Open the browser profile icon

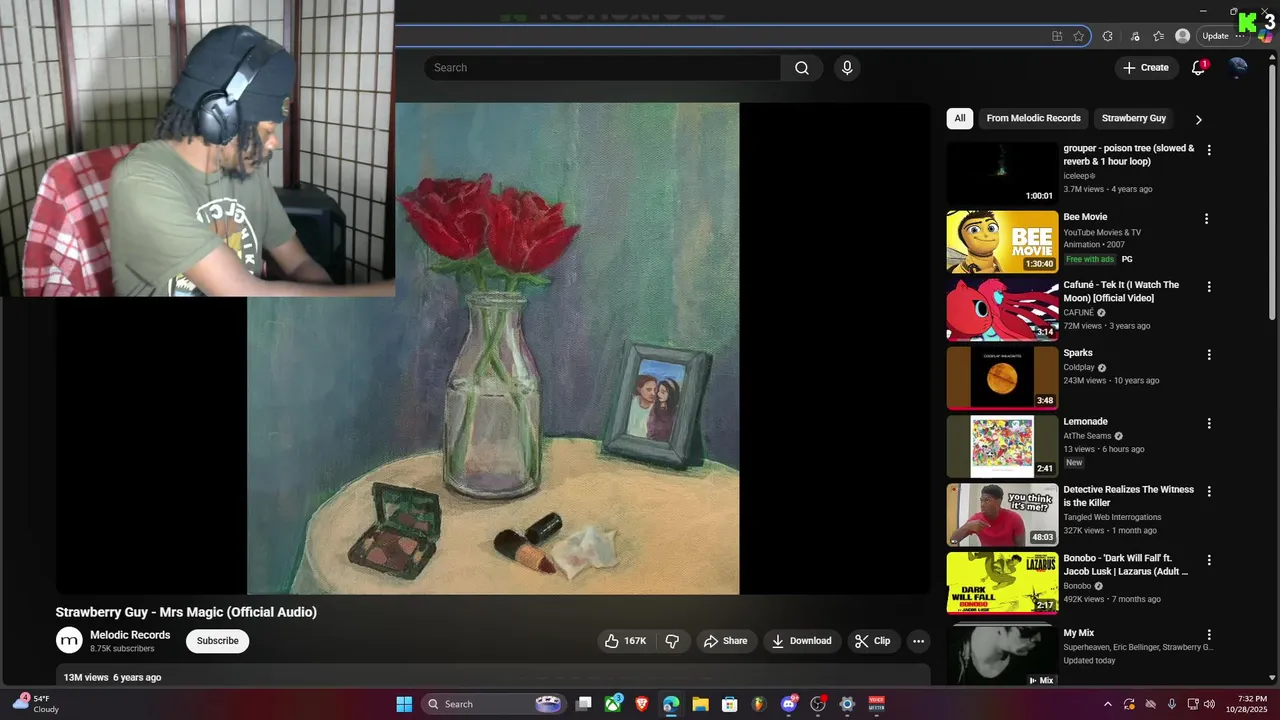point(1183,36)
